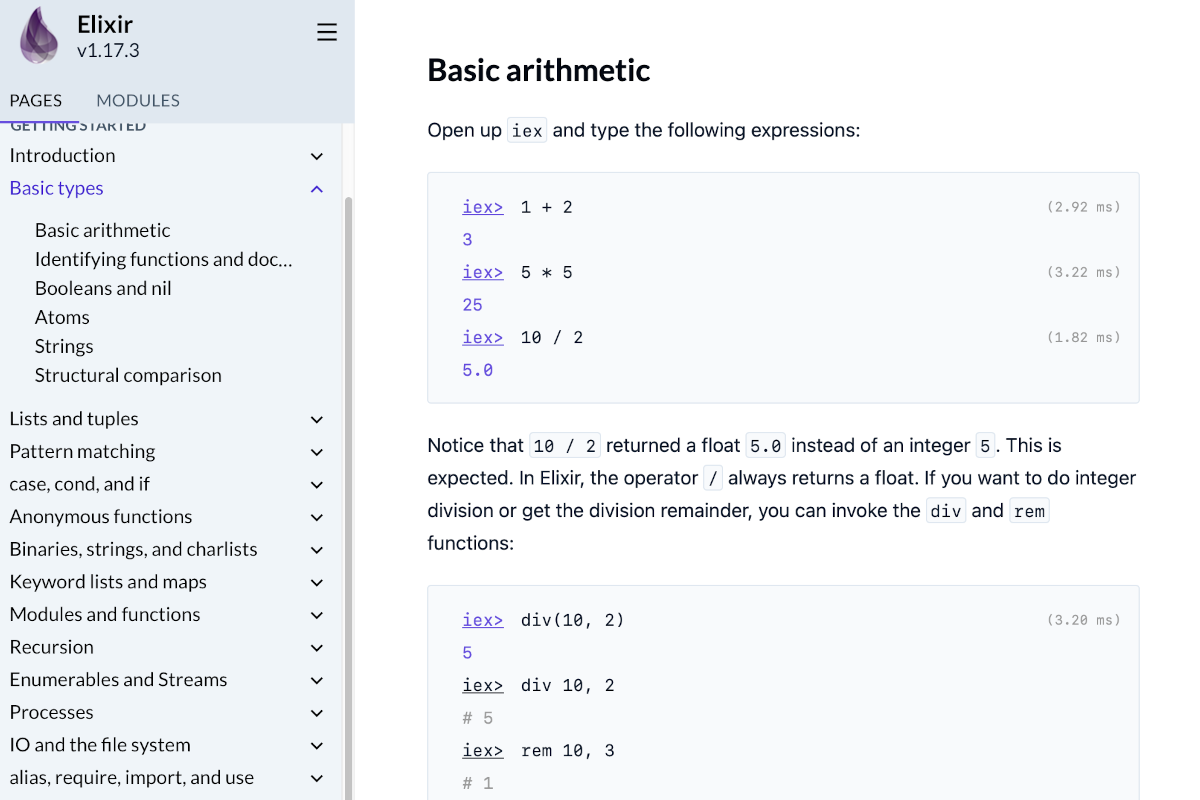The image size is (1200, 800).
Task: Click the Elixir title in sidebar
Action: pyautogui.click(x=105, y=23)
